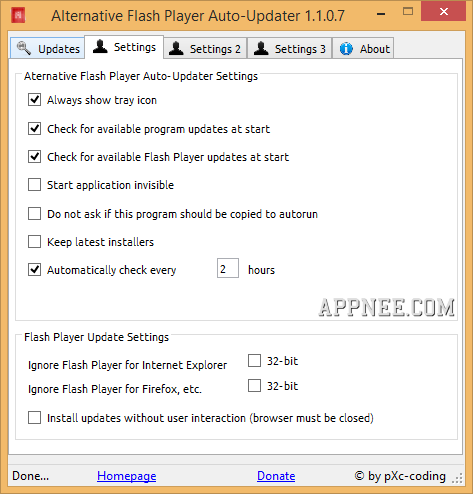473x494 pixels.
Task: Click the blue info icon on About tab
Action: (x=346, y=49)
